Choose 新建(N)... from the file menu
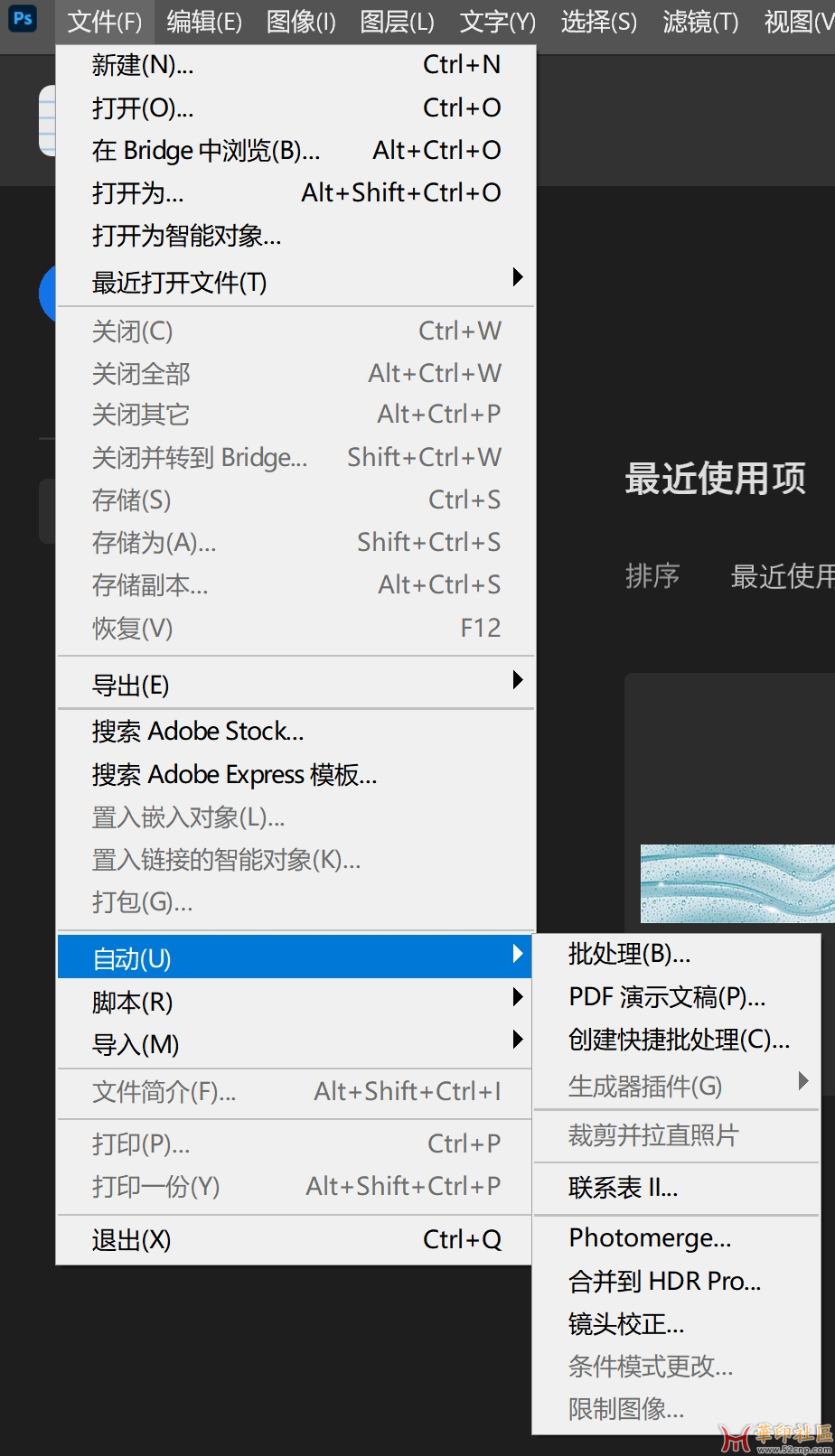Image resolution: width=835 pixels, height=1456 pixels. click(296, 65)
